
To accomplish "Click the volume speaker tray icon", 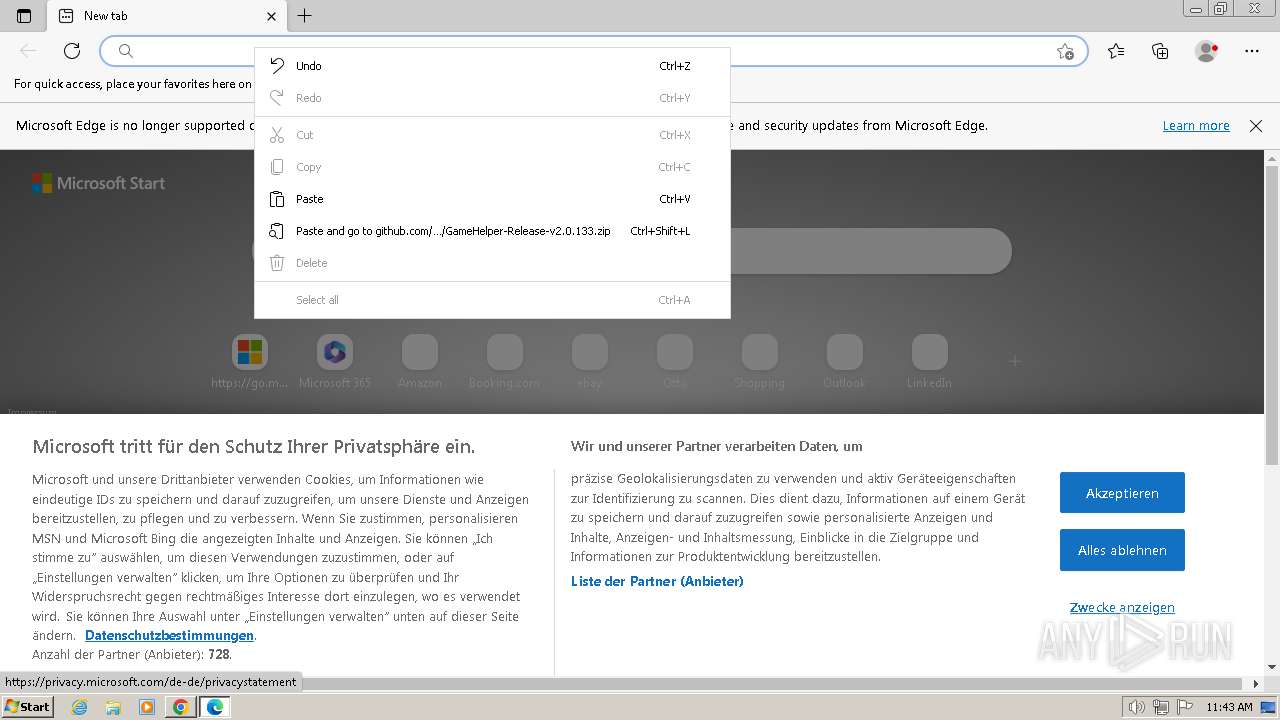I will click(x=1137, y=707).
